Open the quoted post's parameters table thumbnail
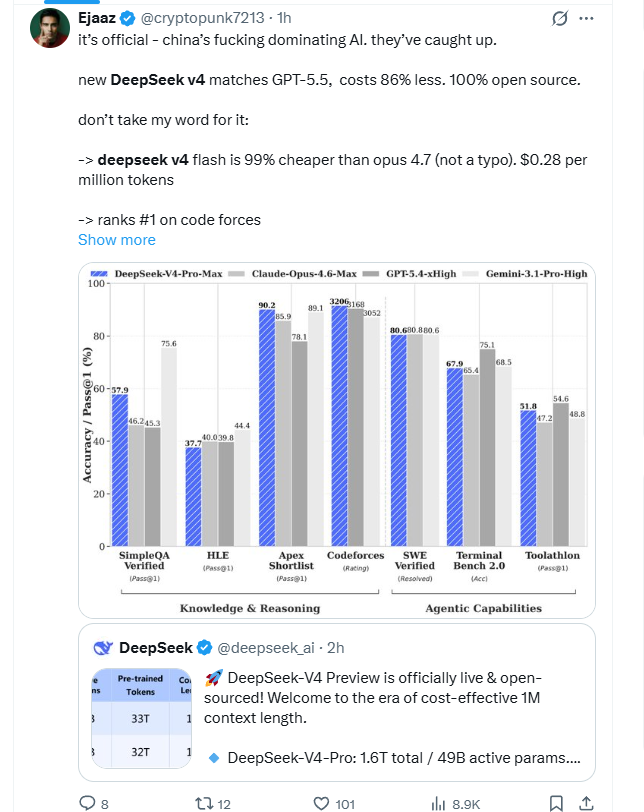 click(x=141, y=717)
